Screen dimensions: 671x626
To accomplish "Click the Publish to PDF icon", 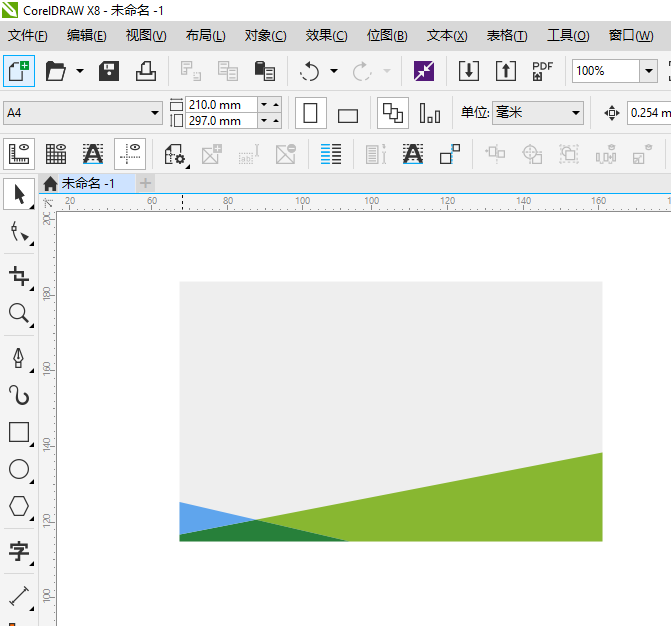I will [542, 71].
